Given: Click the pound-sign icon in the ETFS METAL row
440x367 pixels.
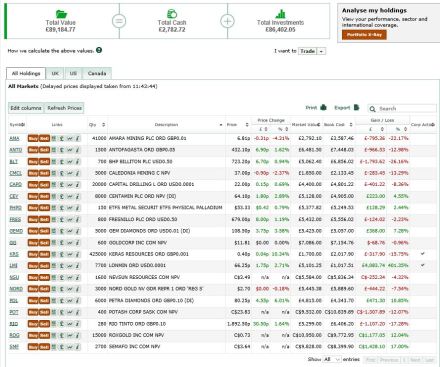Looking at the screenshot, I should point(62,208).
